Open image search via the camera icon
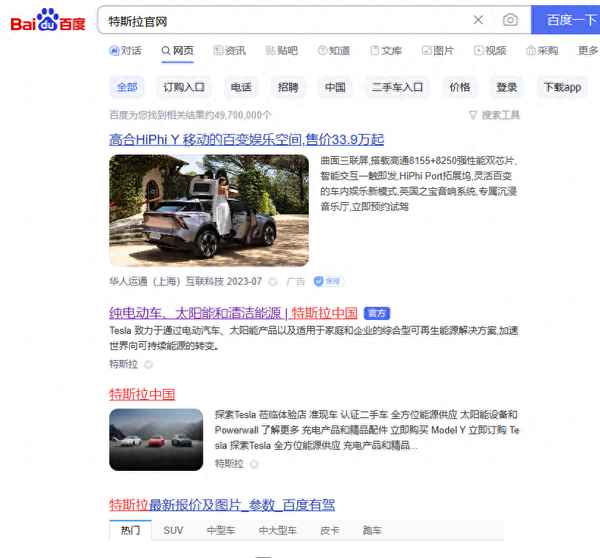The width and height of the screenshot is (600, 558). [510, 20]
